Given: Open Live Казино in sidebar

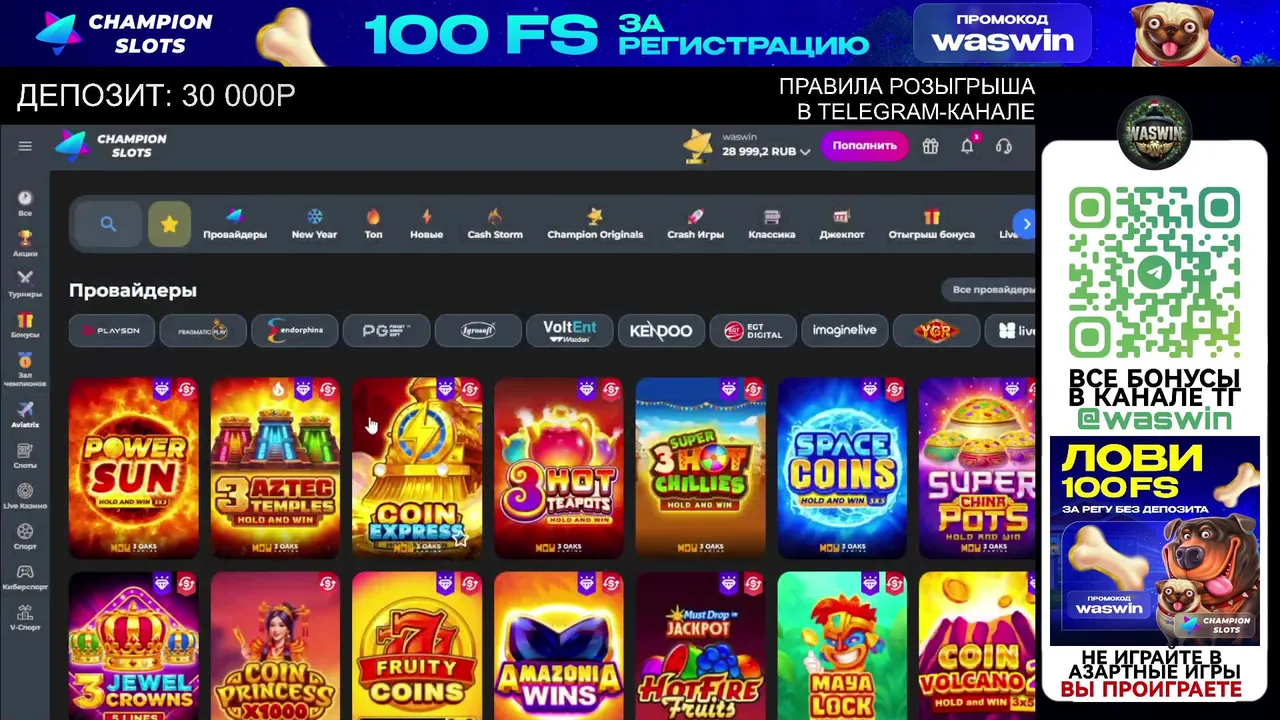Looking at the screenshot, I should [25, 497].
